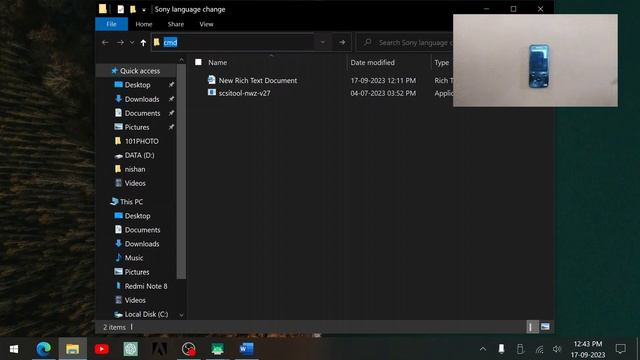The width and height of the screenshot is (640, 360).
Task: Open the Home ribbon tab
Action: pyautogui.click(x=144, y=24)
